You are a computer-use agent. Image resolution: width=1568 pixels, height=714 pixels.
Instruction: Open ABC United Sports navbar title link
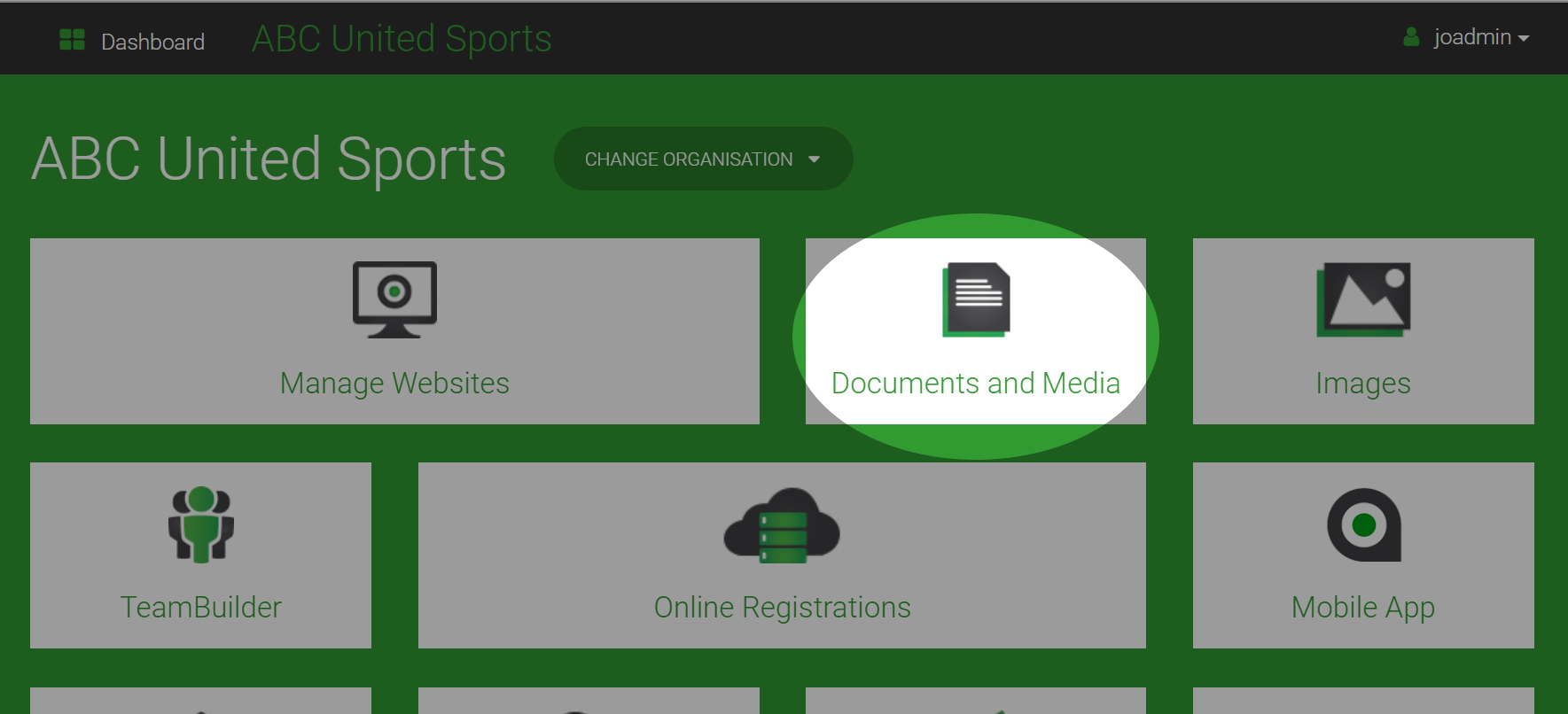click(x=402, y=39)
